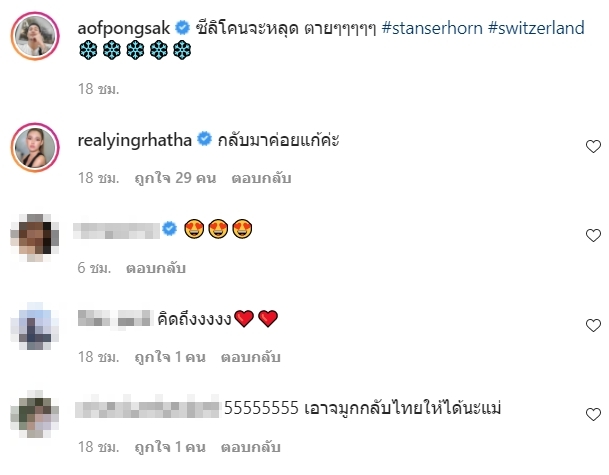Open avatar of 55555555 commenter
Screen dimensions: 609x475
point(35,414)
